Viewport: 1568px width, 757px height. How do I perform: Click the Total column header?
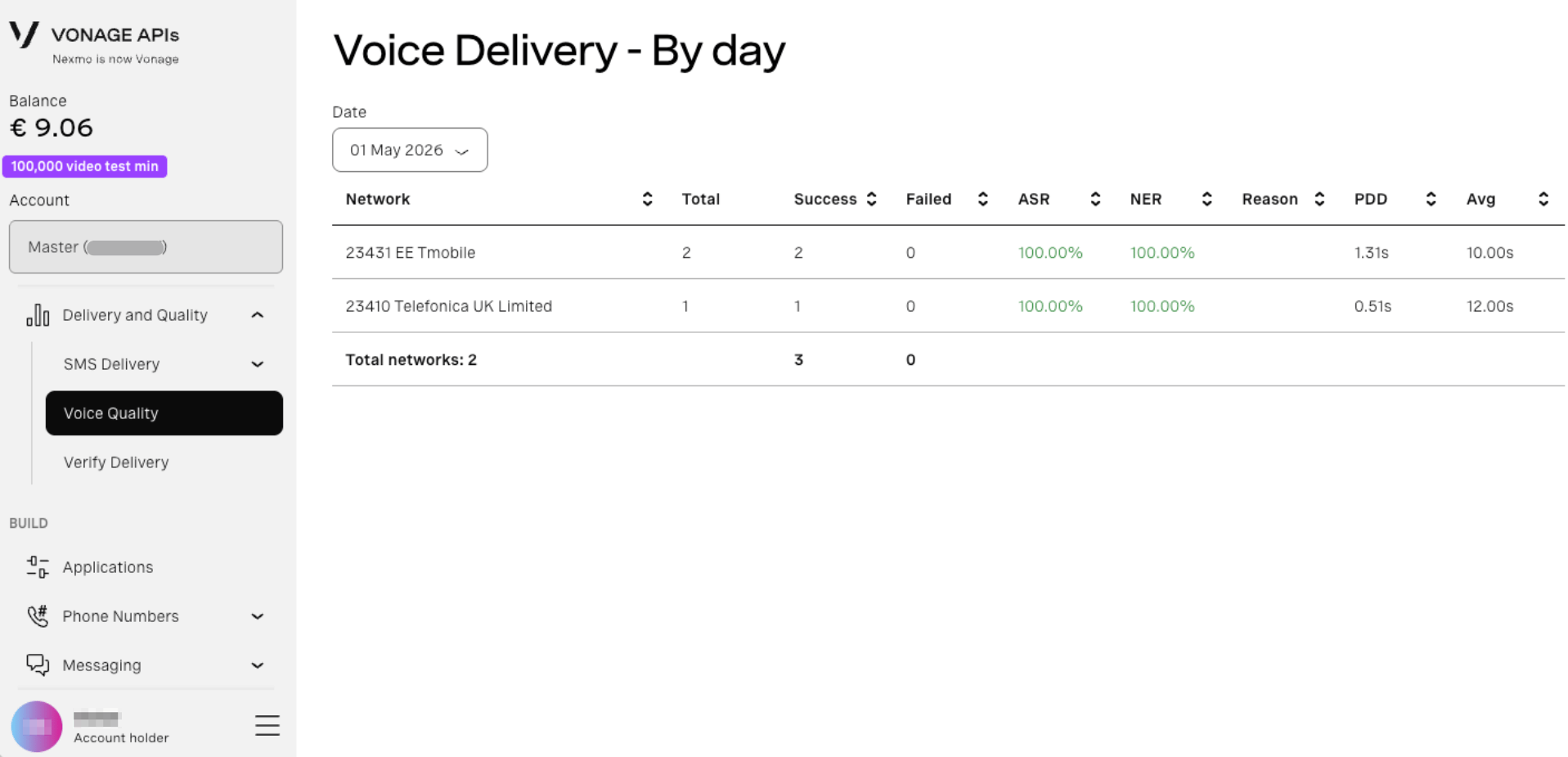click(x=701, y=199)
